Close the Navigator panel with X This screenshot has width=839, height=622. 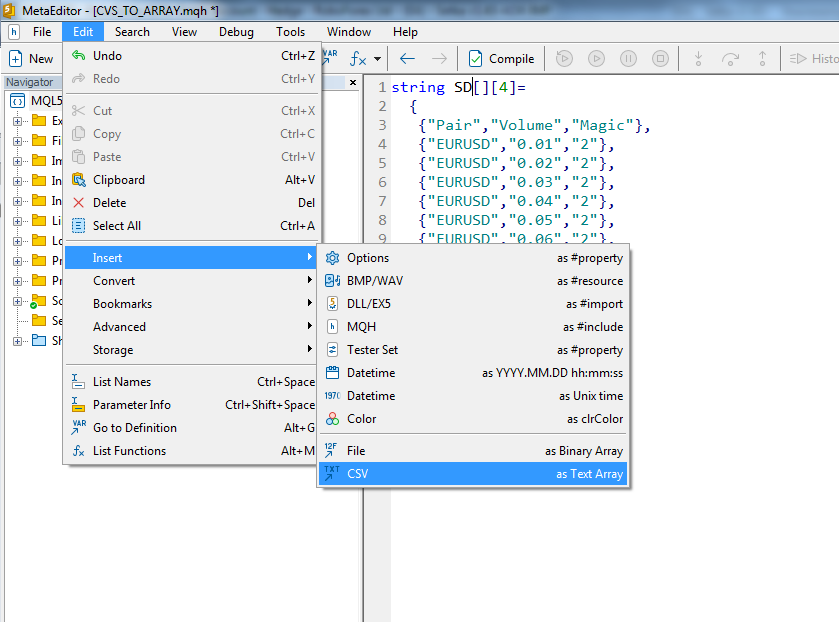click(353, 82)
